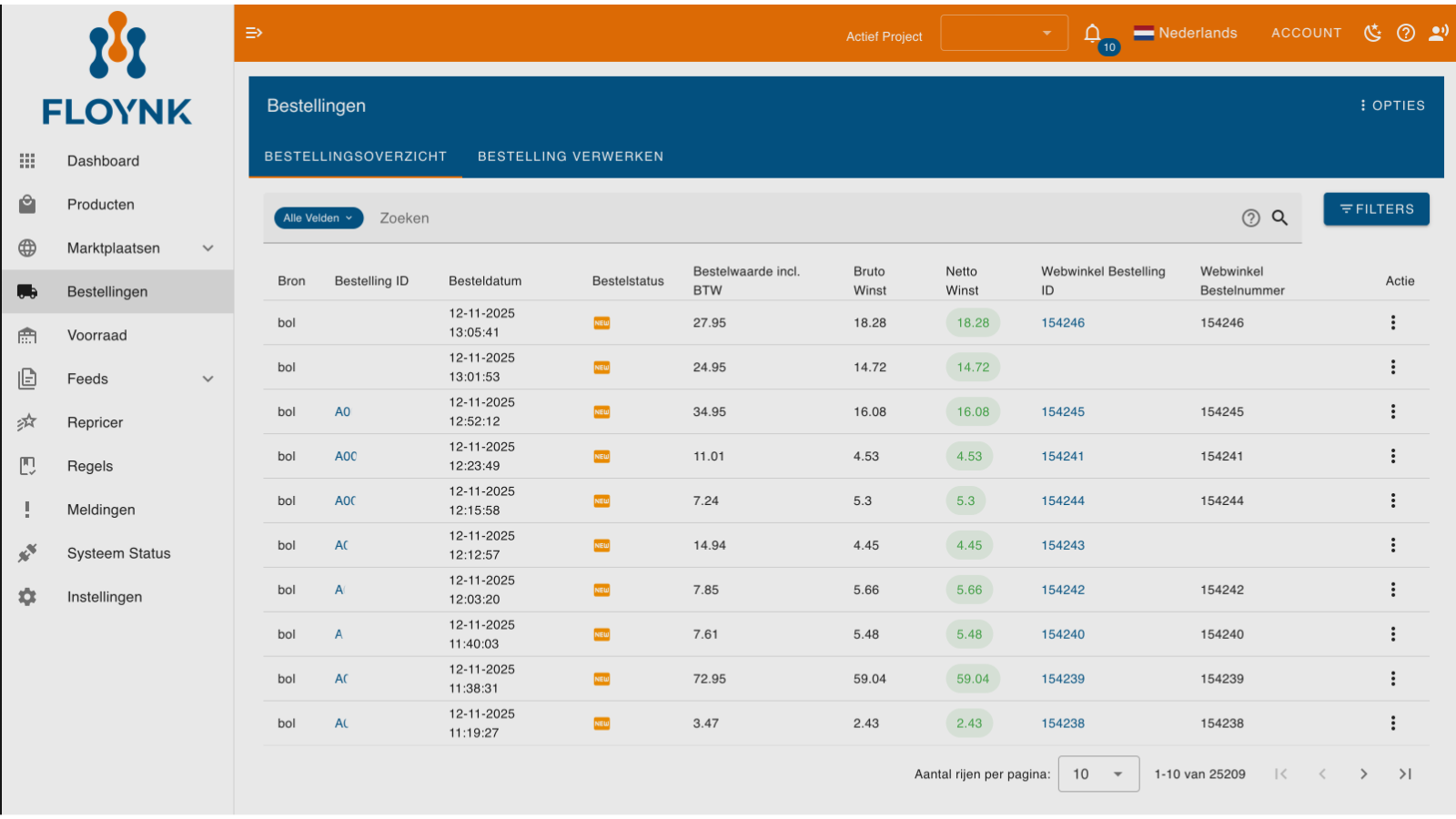Toggle dark mode moon icon
Screen dimensions: 1456x819
pos(1372,33)
